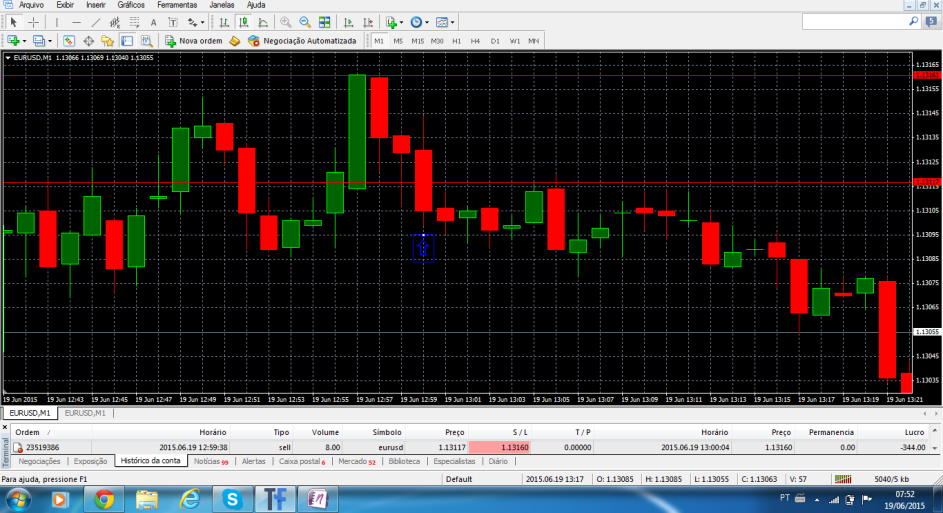Toggle Negociação Automatizada trading
The image size is (943, 513).
(302, 41)
